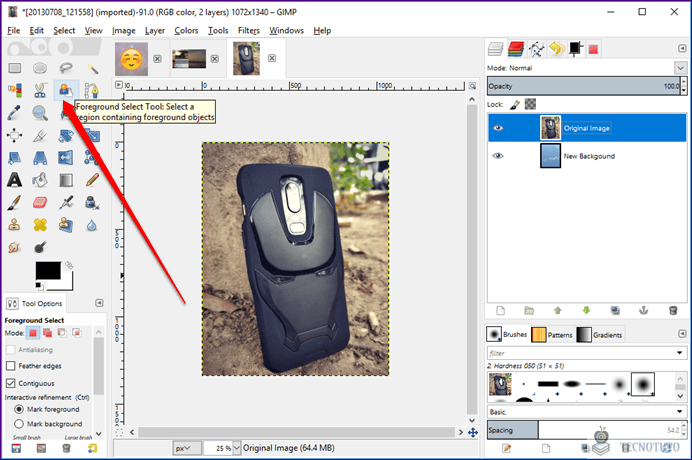Select the Airbrush tool

(x=66, y=203)
